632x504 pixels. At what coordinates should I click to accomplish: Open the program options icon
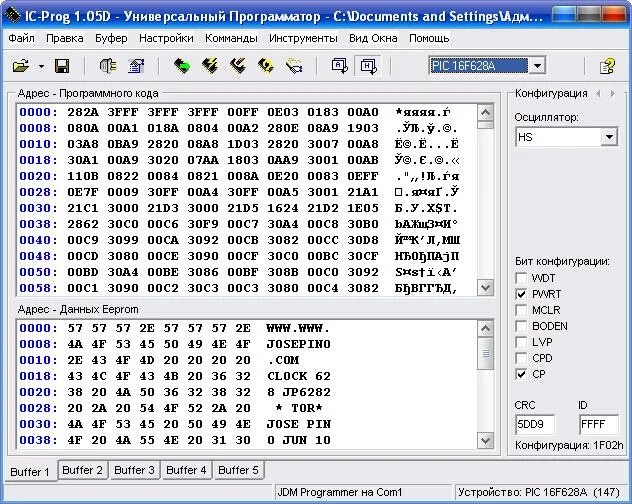(x=136, y=66)
